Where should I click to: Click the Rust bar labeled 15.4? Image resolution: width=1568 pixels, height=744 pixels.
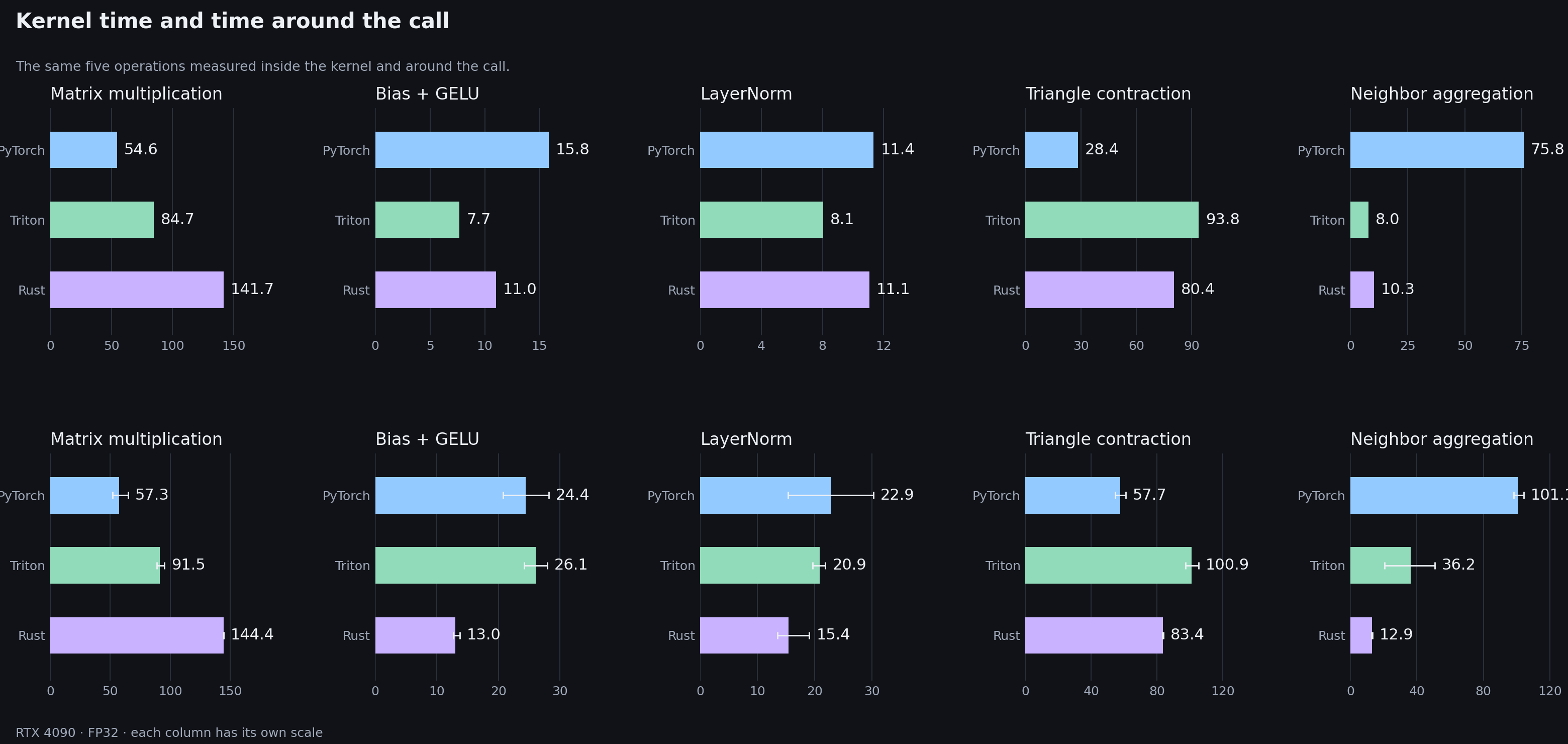click(x=744, y=635)
